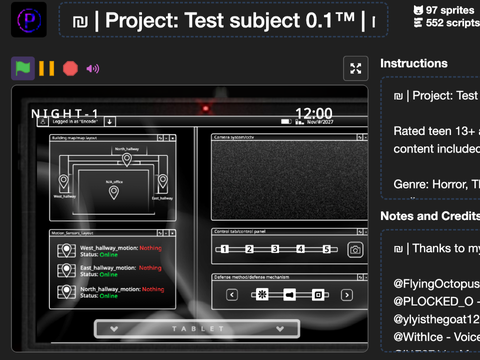
Task: Click the Instructions heading
Action: (414, 63)
